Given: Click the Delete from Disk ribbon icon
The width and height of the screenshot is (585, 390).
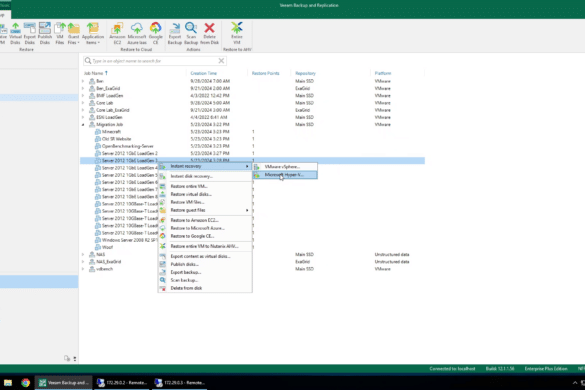Looking at the screenshot, I should pyautogui.click(x=209, y=33).
